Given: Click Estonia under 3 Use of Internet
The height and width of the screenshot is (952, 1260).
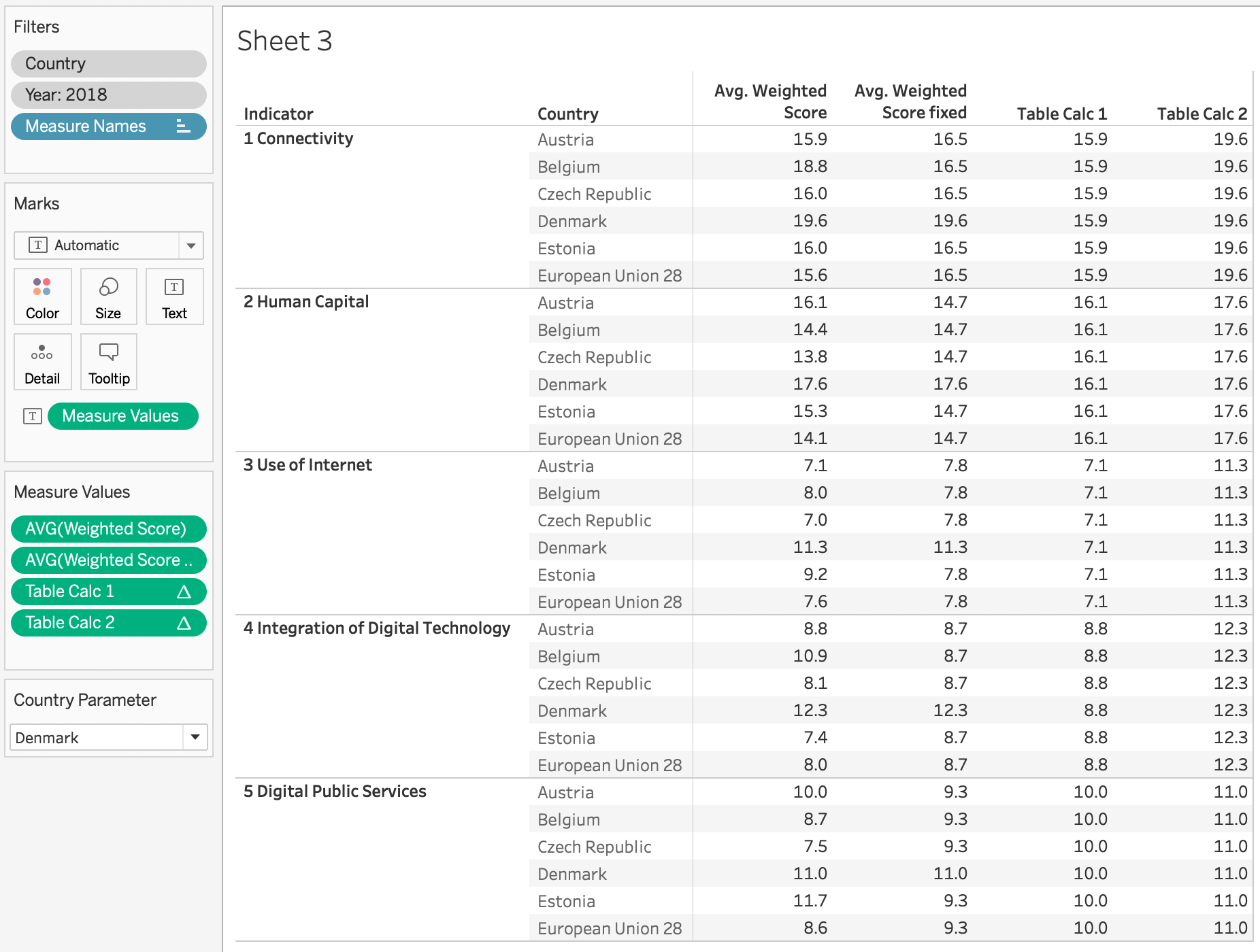Looking at the screenshot, I should [x=566, y=575].
